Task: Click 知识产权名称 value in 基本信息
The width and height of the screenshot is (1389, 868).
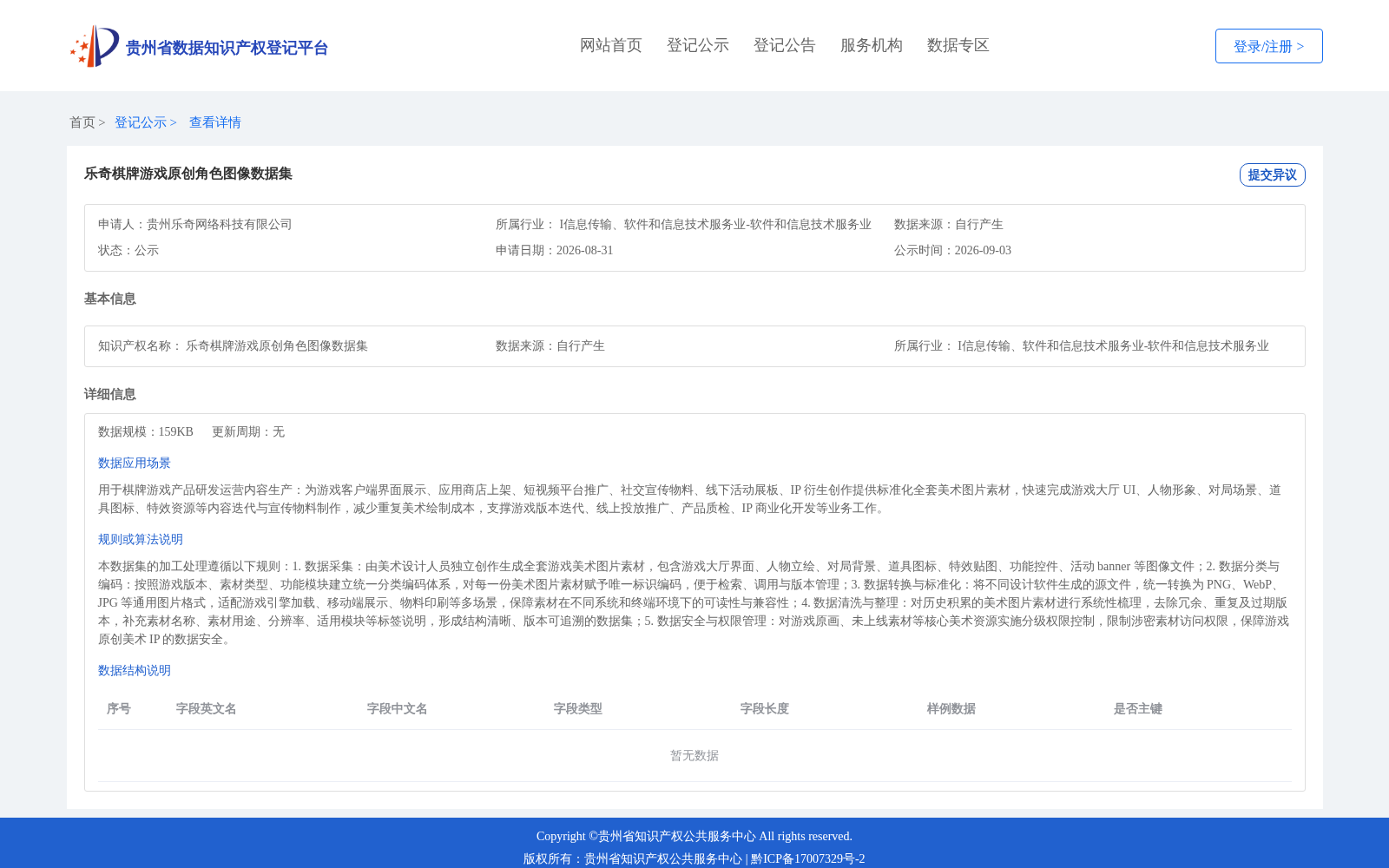Action: click(x=277, y=345)
